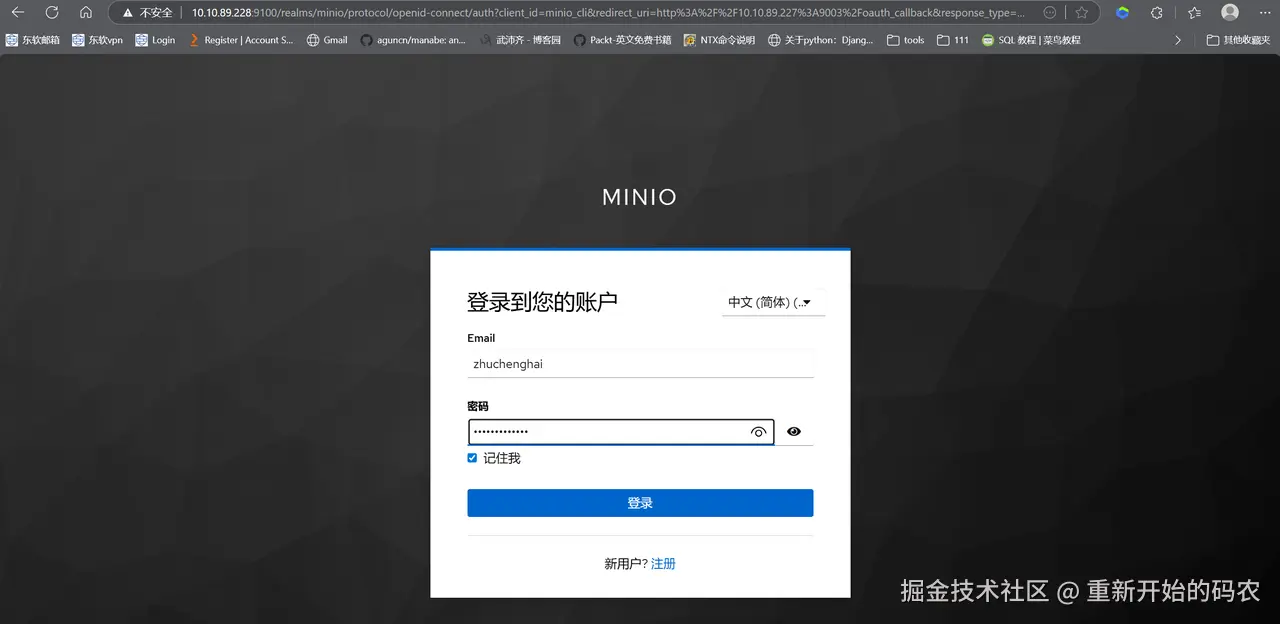1280x624 pixels.
Task: Open the Login bookmark
Action: coord(155,40)
